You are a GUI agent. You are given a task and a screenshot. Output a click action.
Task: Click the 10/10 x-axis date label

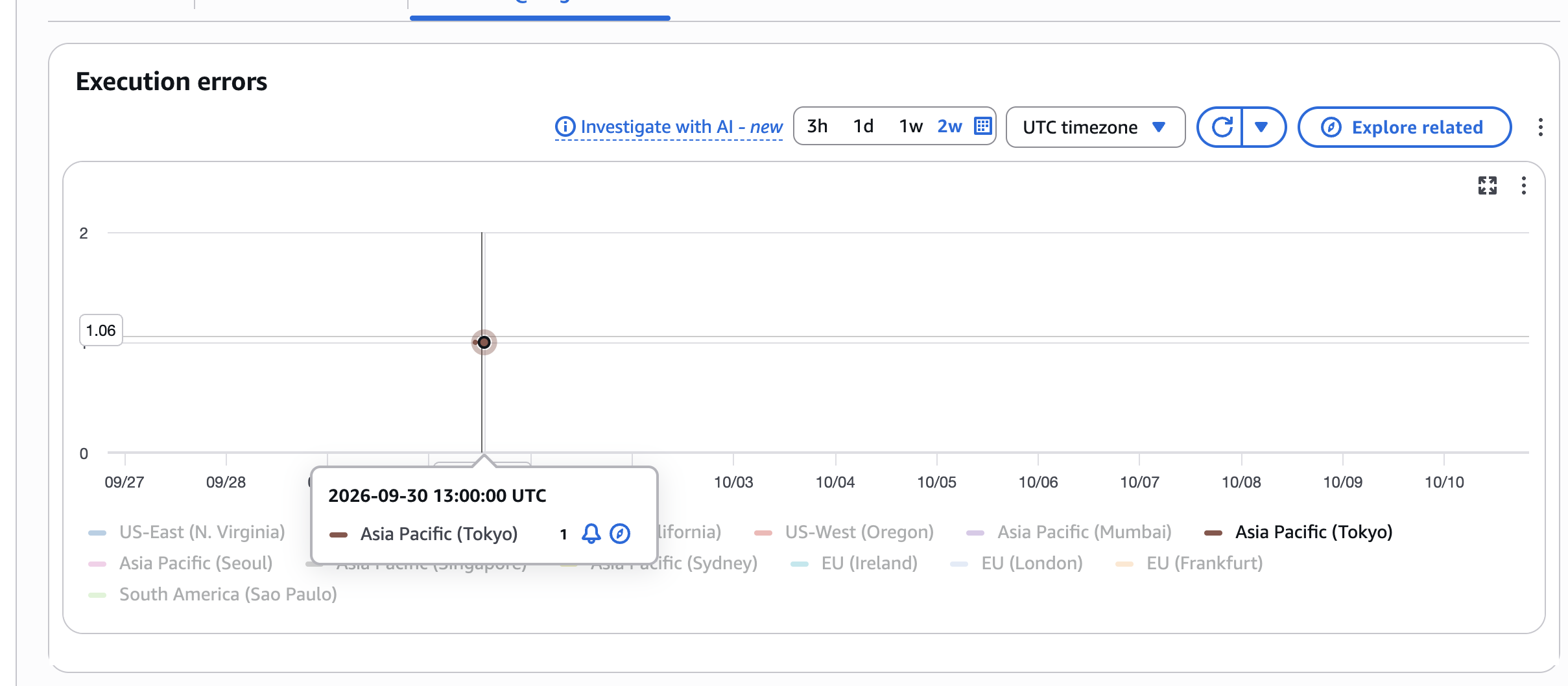click(1444, 482)
